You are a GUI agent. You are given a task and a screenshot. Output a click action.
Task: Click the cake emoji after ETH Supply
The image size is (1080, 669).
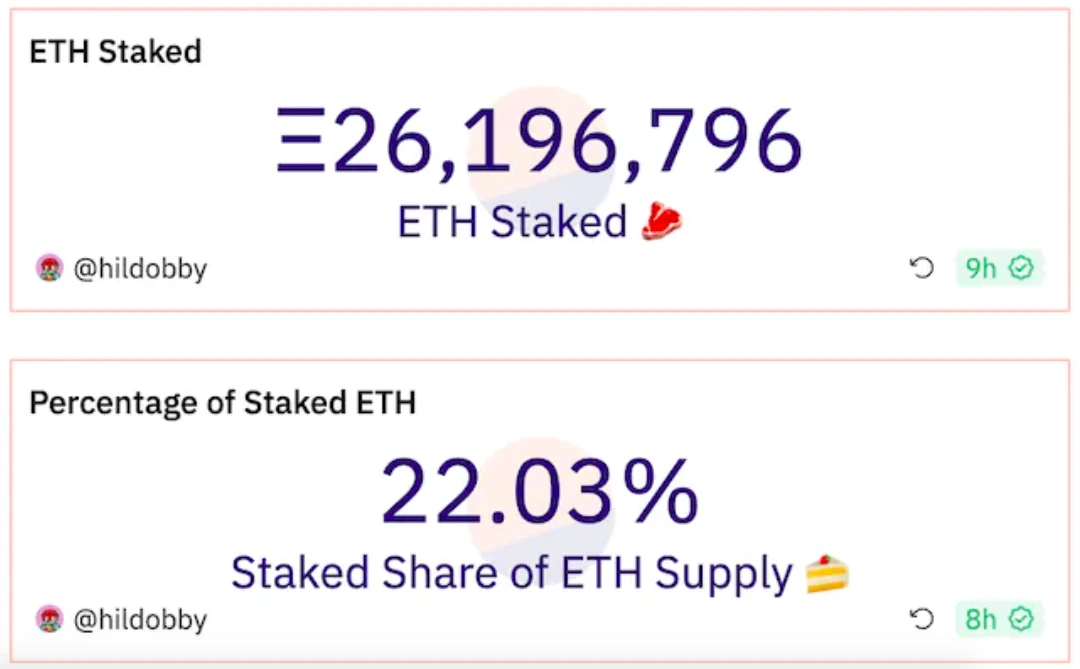(x=827, y=574)
